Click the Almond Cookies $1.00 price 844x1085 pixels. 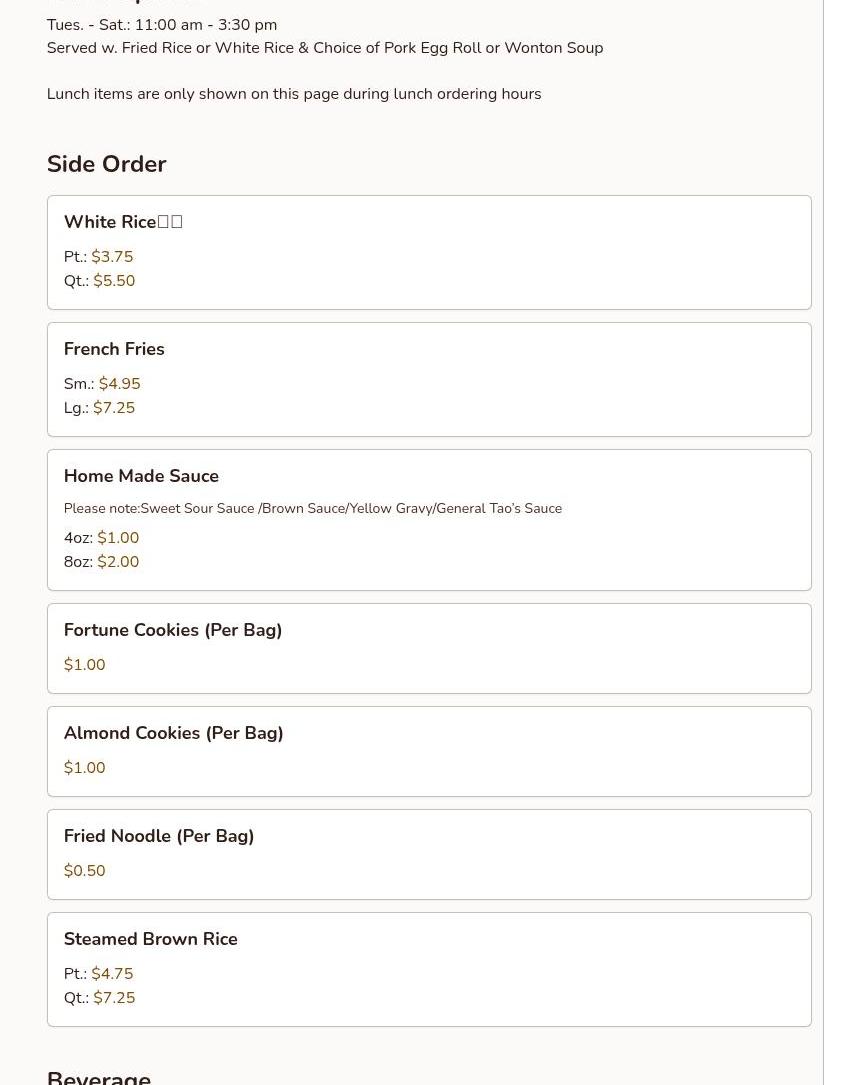84,768
